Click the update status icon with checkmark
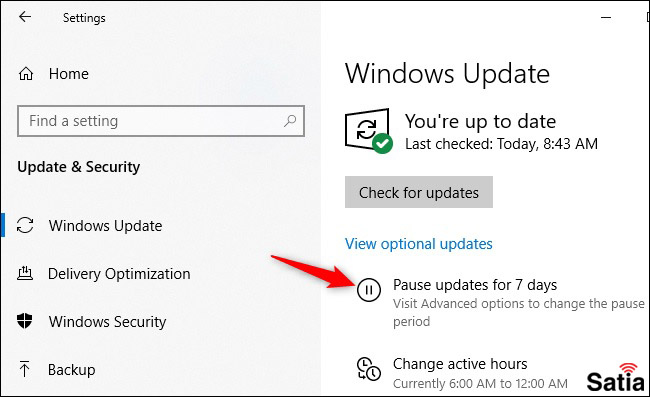 click(369, 131)
